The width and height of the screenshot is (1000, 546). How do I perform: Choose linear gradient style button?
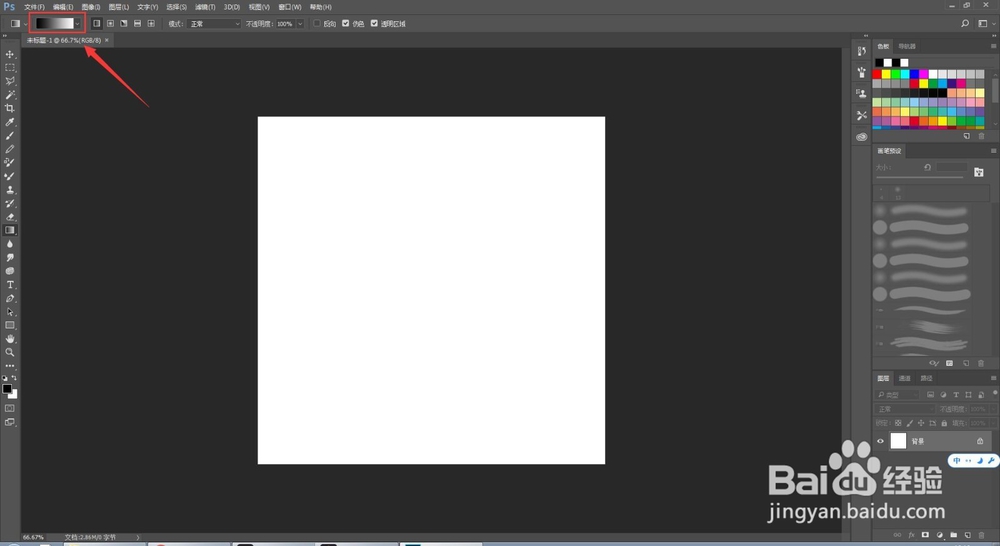96,24
